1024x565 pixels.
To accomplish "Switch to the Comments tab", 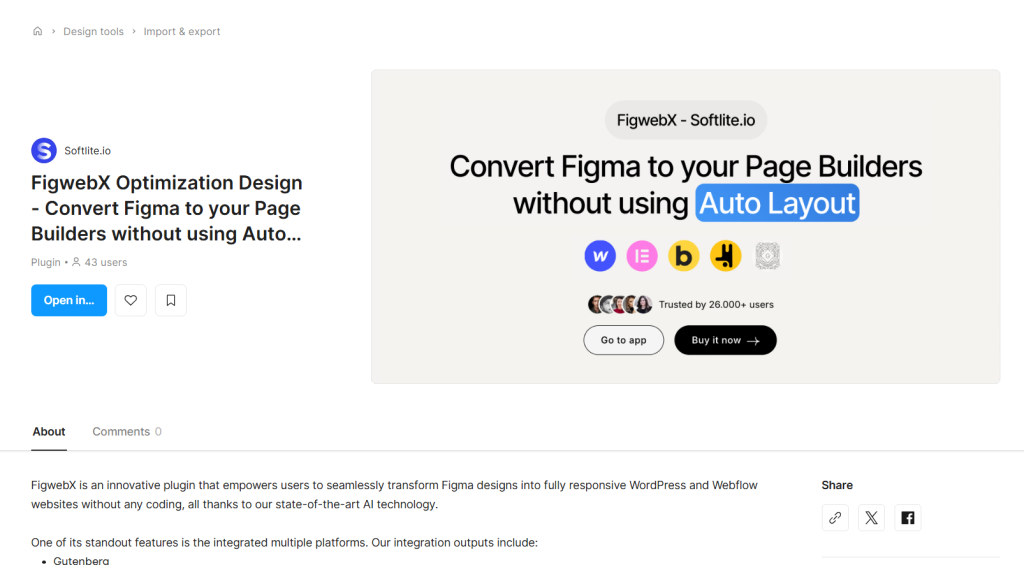I will [x=127, y=432].
